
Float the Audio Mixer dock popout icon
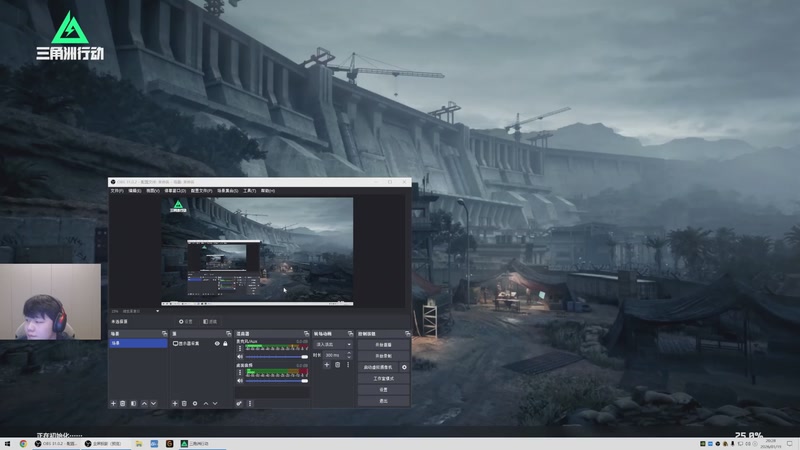pyautogui.click(x=306, y=334)
